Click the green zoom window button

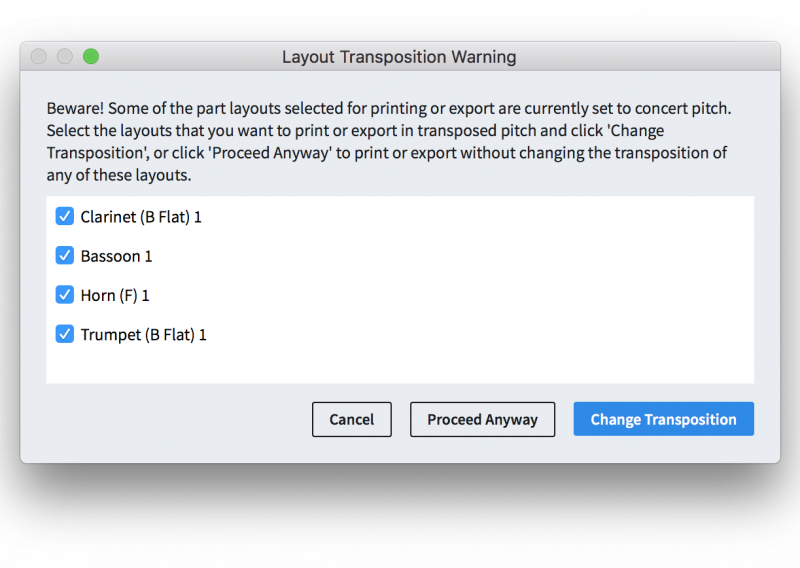coord(91,56)
